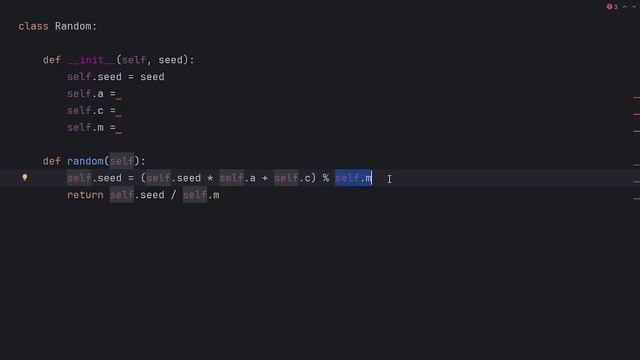Image resolution: width=640 pixels, height=360 pixels.
Task: Click 'self.m' at end of return line
Action: (x=201, y=195)
